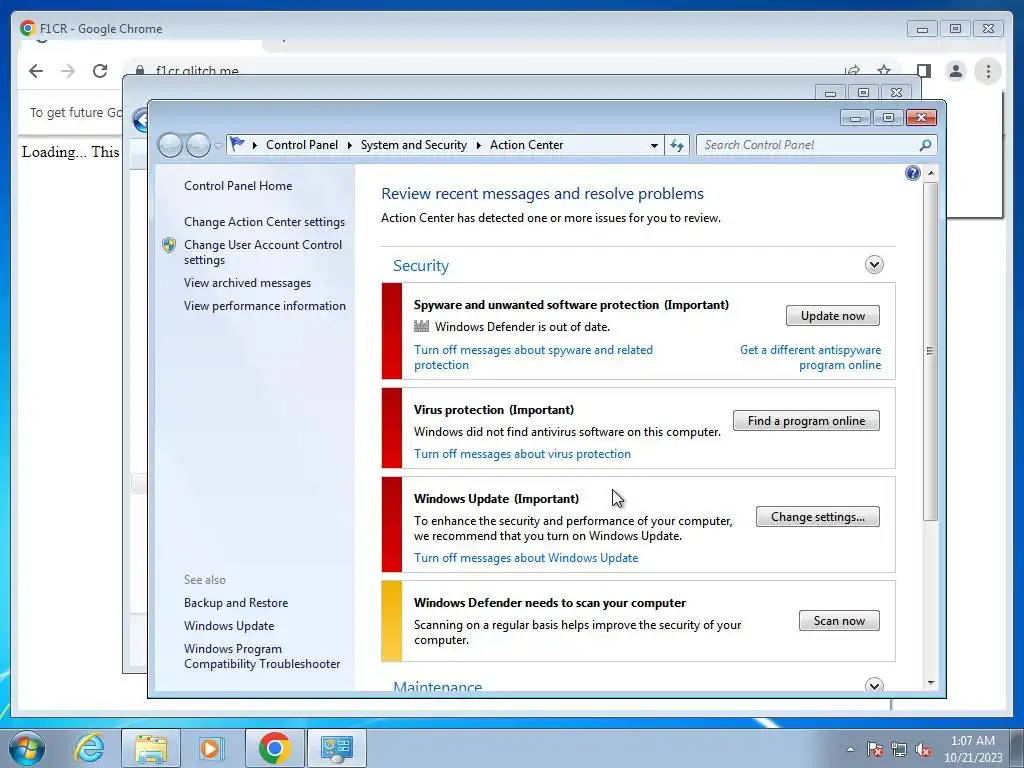Click Control Panel breadcrumb segment
The height and width of the screenshot is (768, 1024).
(x=302, y=145)
